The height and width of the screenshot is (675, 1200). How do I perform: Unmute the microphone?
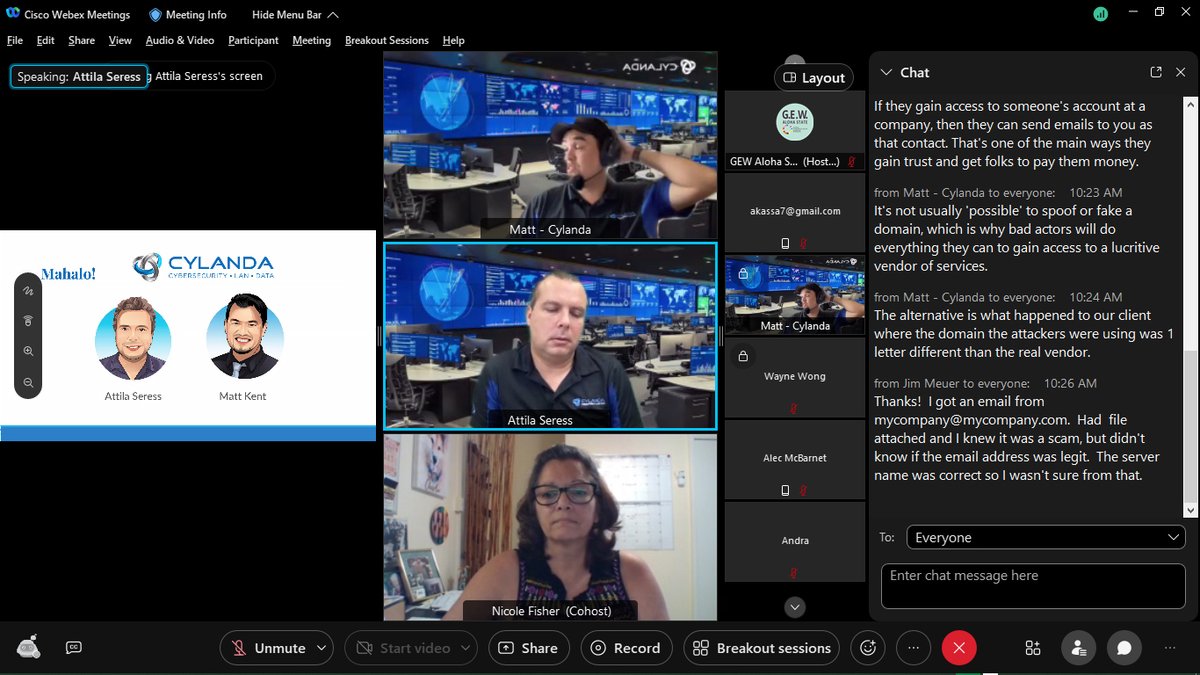[268, 648]
